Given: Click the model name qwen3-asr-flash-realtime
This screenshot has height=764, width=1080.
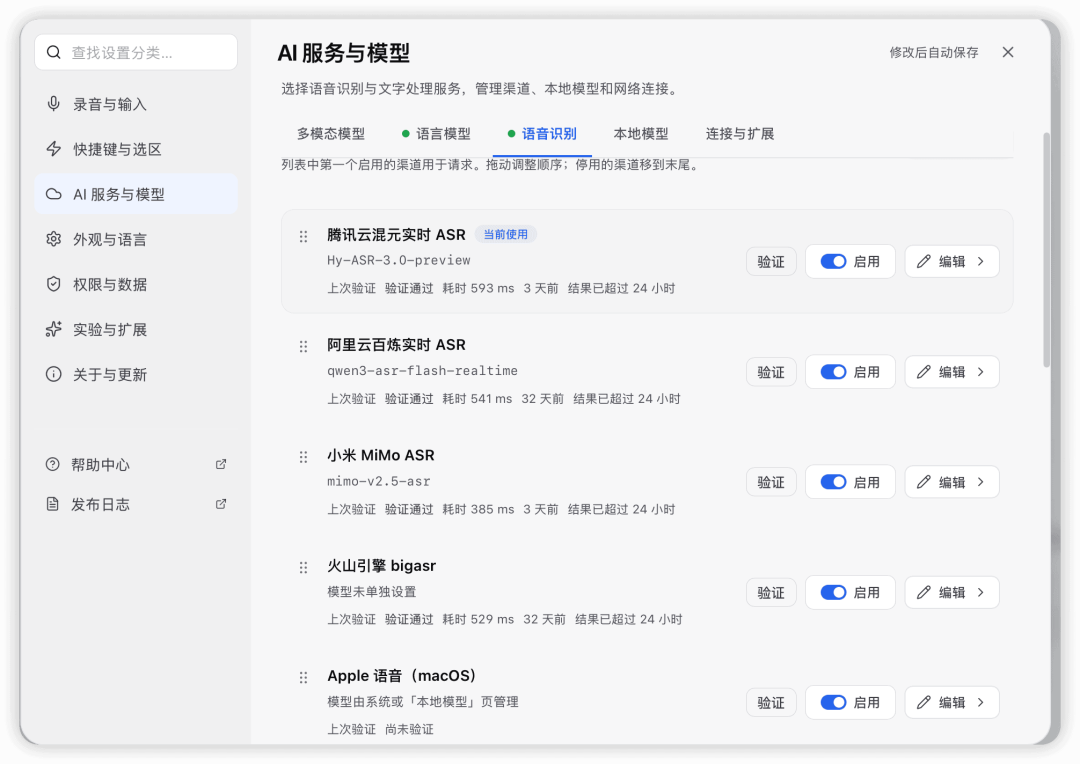Looking at the screenshot, I should pos(422,371).
